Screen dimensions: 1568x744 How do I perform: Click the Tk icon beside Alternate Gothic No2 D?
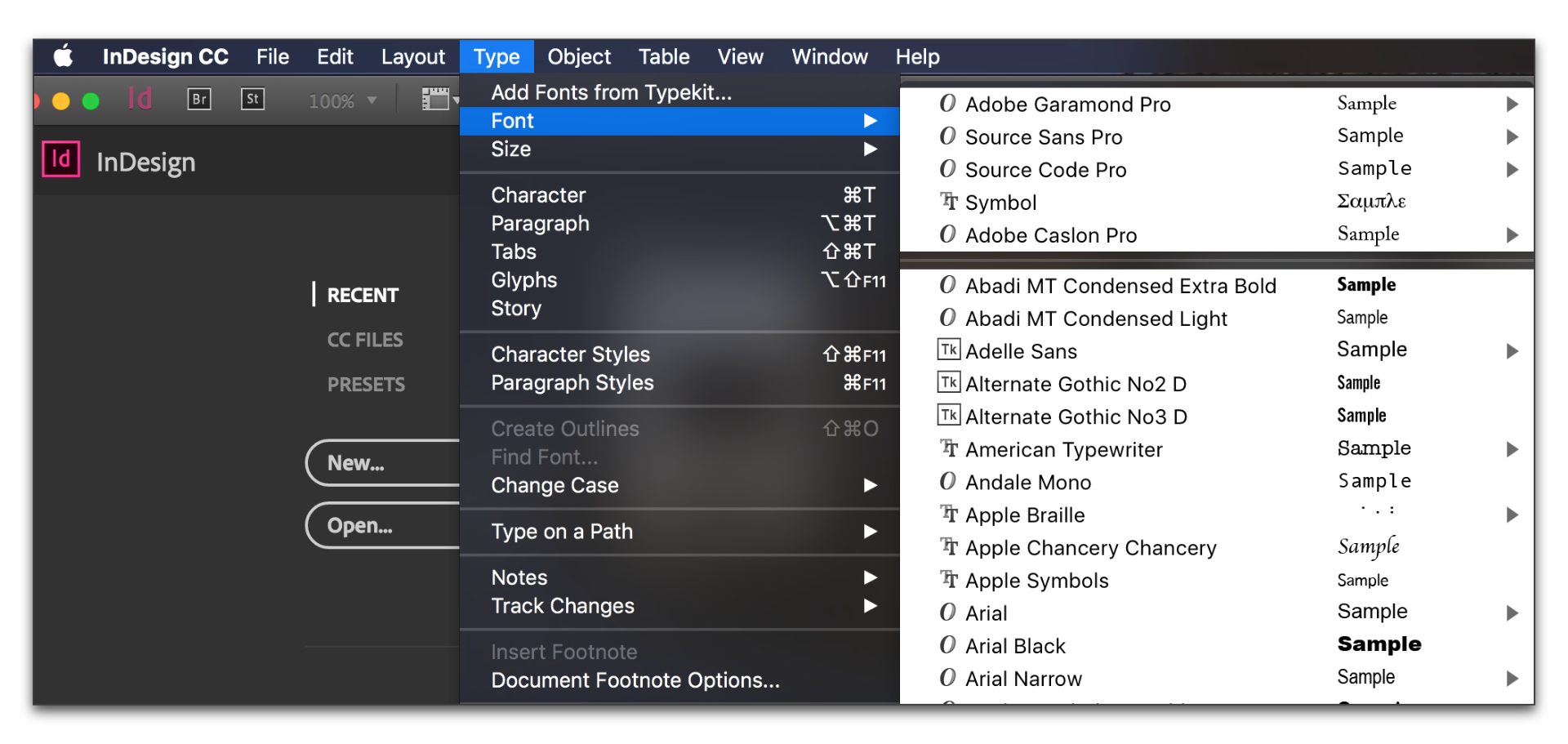point(948,383)
